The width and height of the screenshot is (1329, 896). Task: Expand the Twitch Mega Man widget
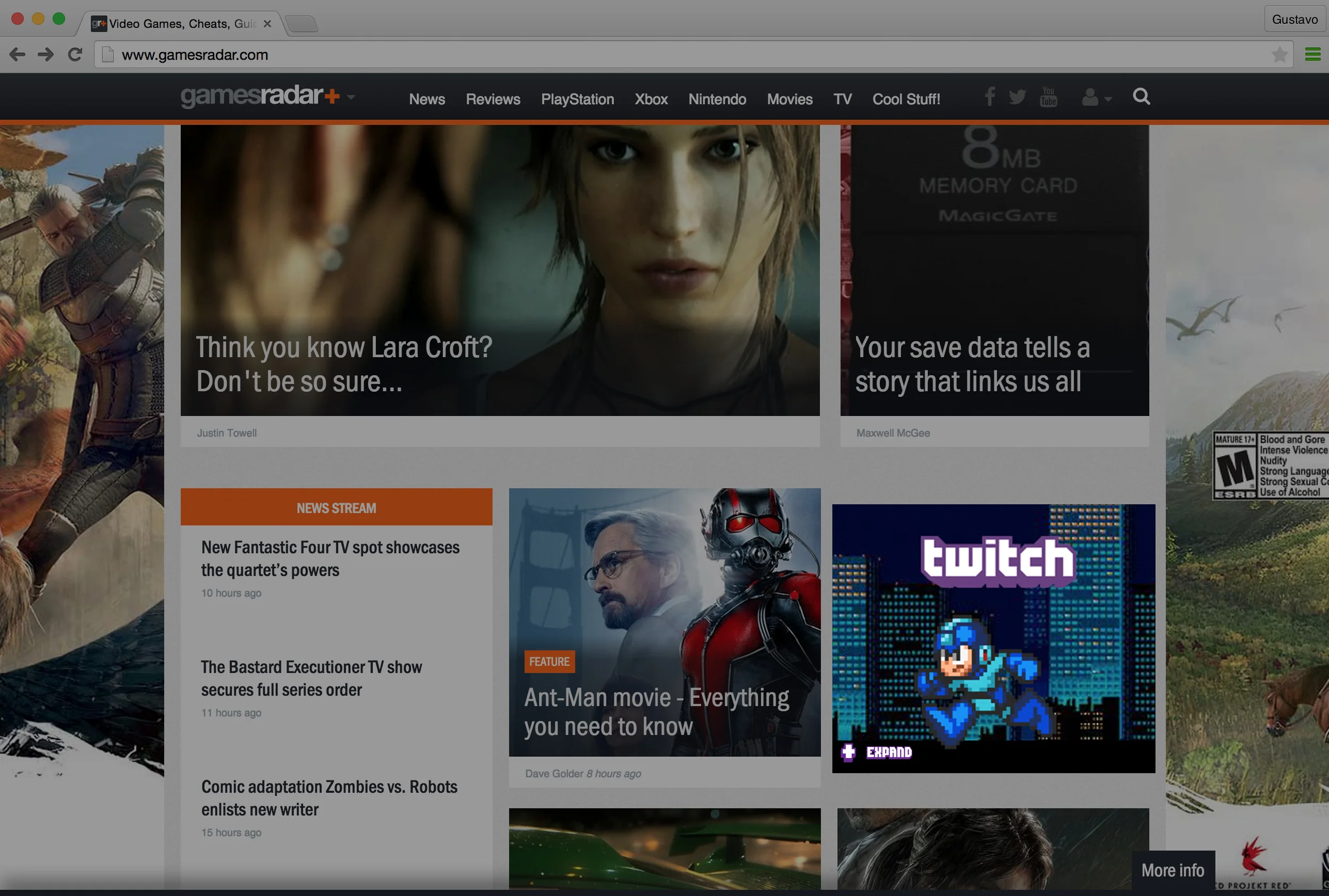[877, 752]
